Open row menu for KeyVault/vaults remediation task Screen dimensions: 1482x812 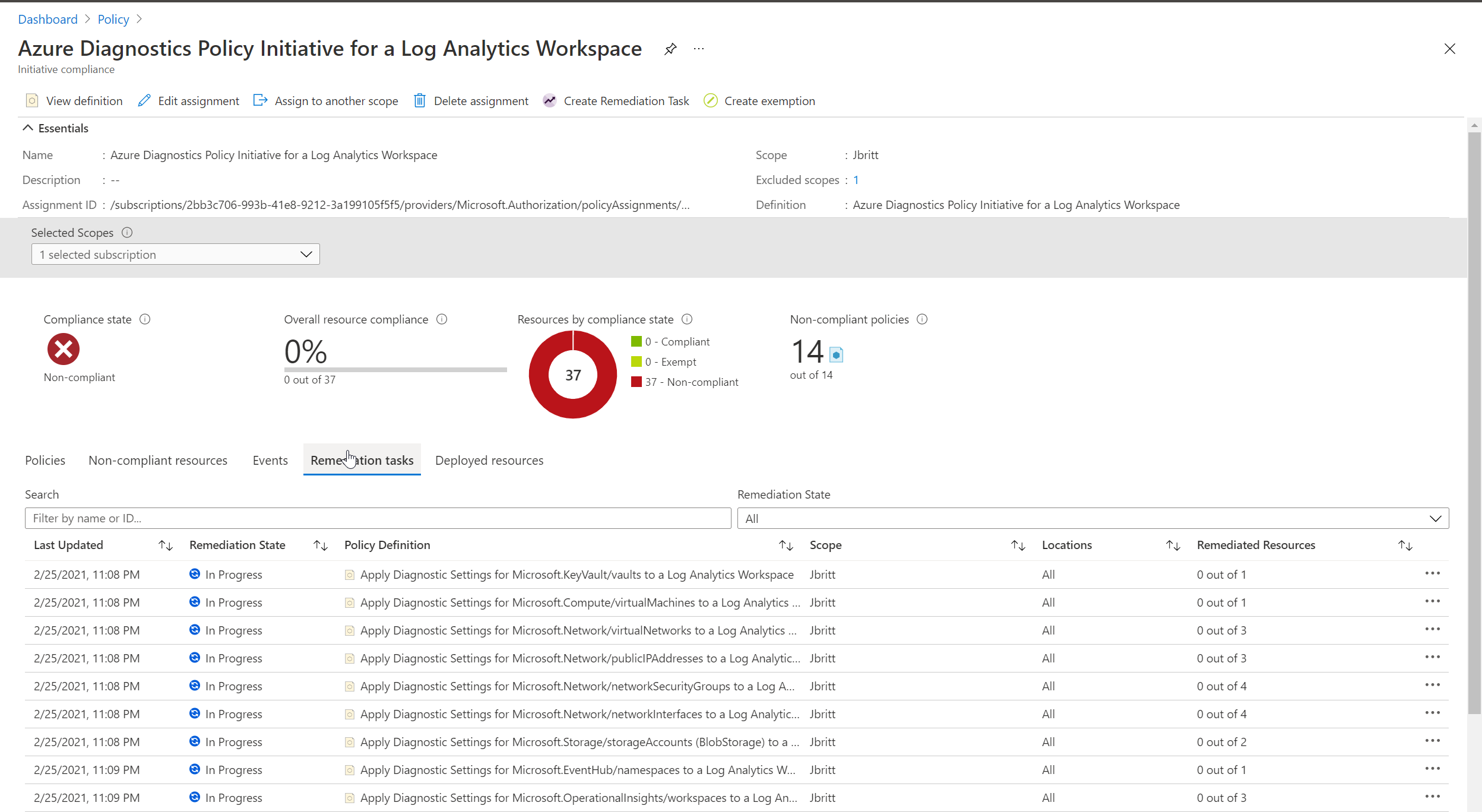coord(1432,573)
